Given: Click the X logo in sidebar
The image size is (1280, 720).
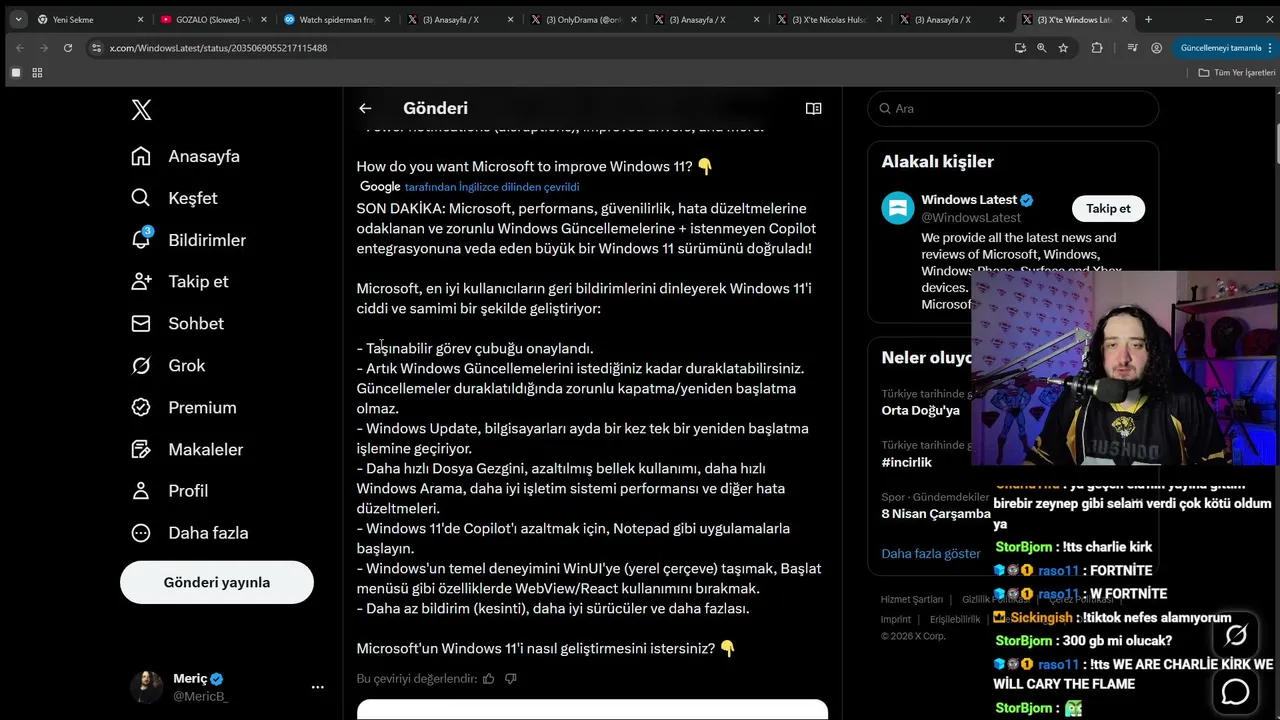Looking at the screenshot, I should [141, 110].
